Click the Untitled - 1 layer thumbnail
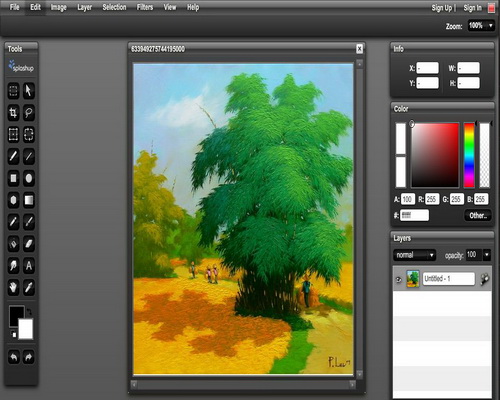Image resolution: width=500 pixels, height=400 pixels. point(413,279)
